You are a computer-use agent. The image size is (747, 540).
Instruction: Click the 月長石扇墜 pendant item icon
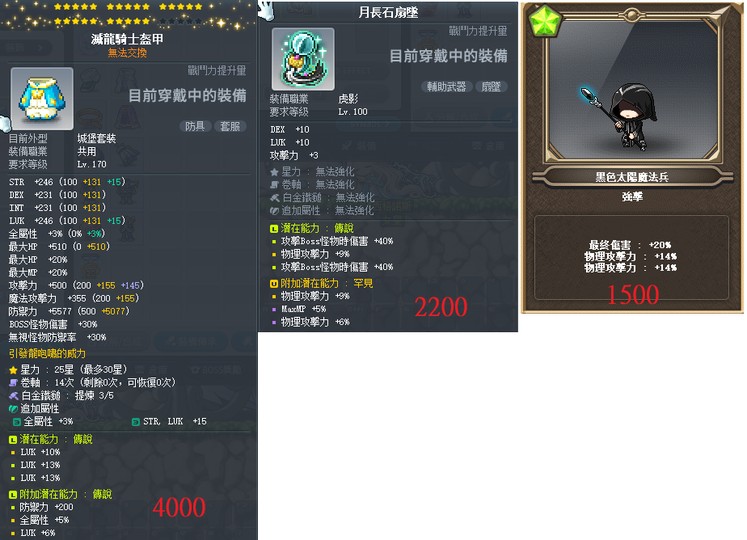(303, 59)
